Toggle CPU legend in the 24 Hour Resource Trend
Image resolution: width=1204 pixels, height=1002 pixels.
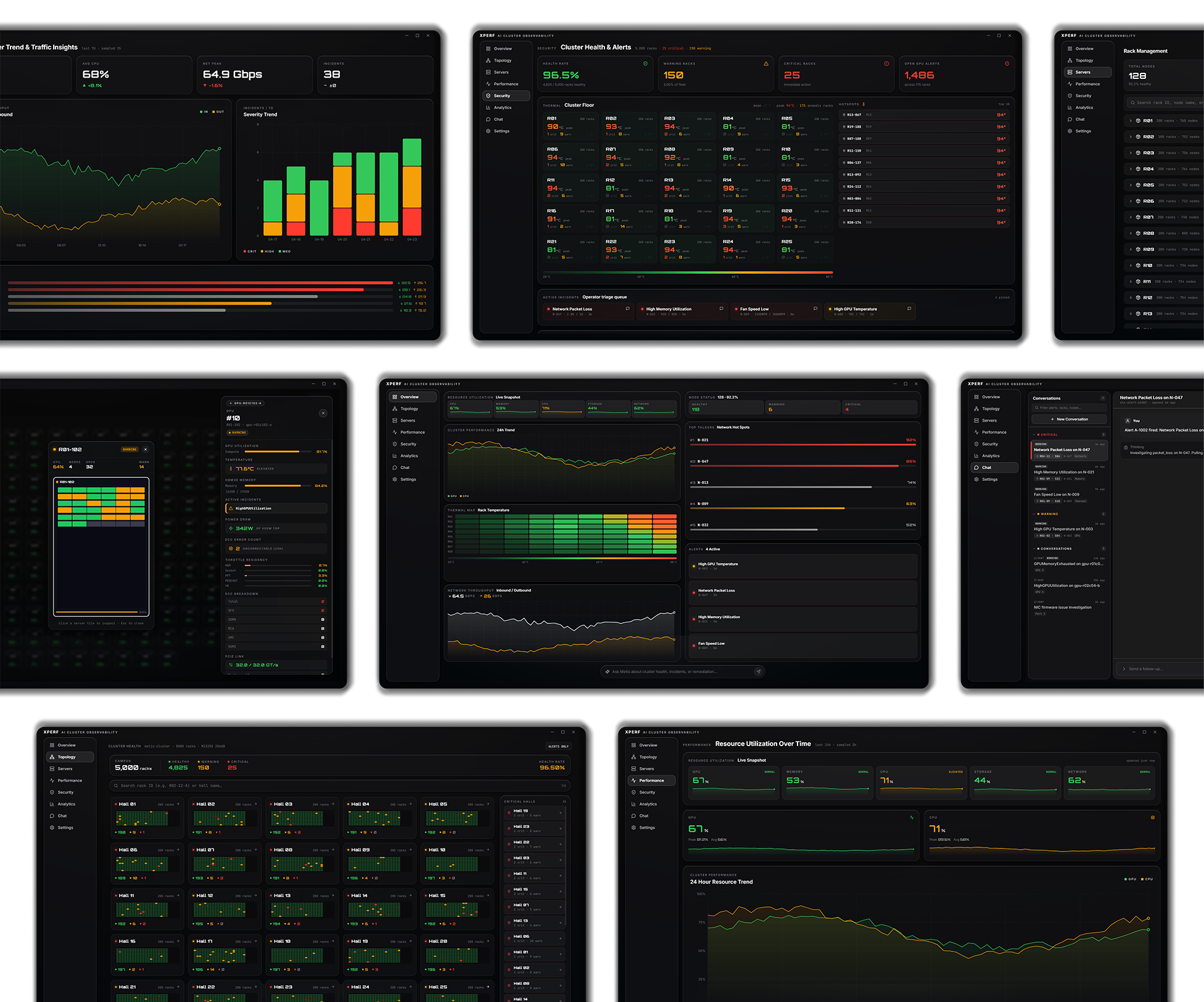click(1147, 879)
